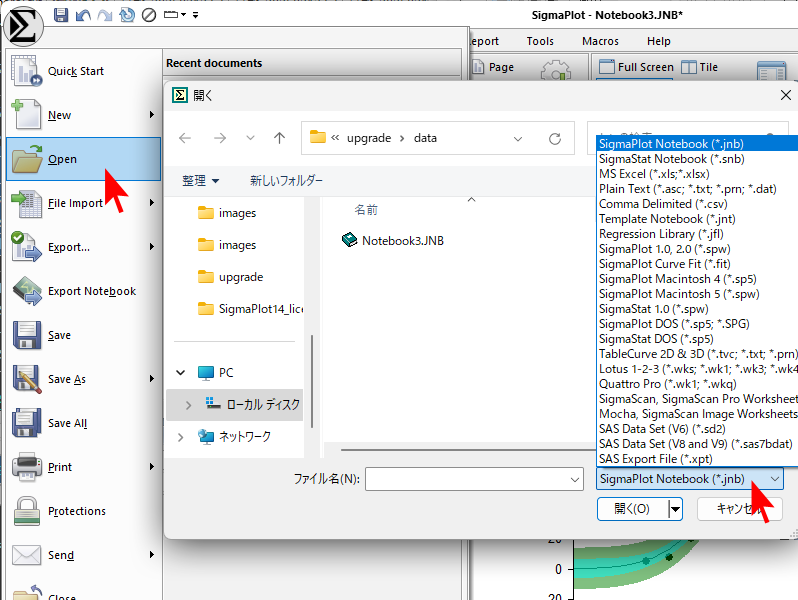This screenshot has height=600, width=798.
Task: Open Protections lock item
Action: coord(76,511)
